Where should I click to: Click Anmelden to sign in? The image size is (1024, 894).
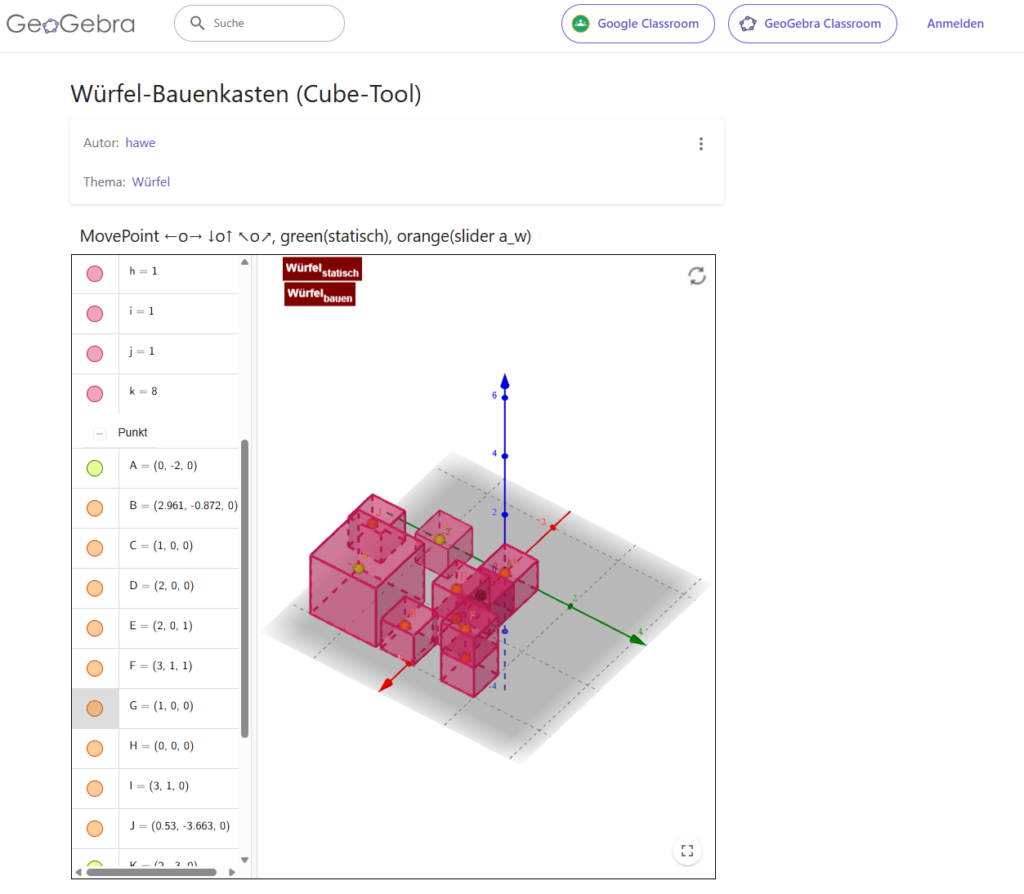click(x=955, y=24)
